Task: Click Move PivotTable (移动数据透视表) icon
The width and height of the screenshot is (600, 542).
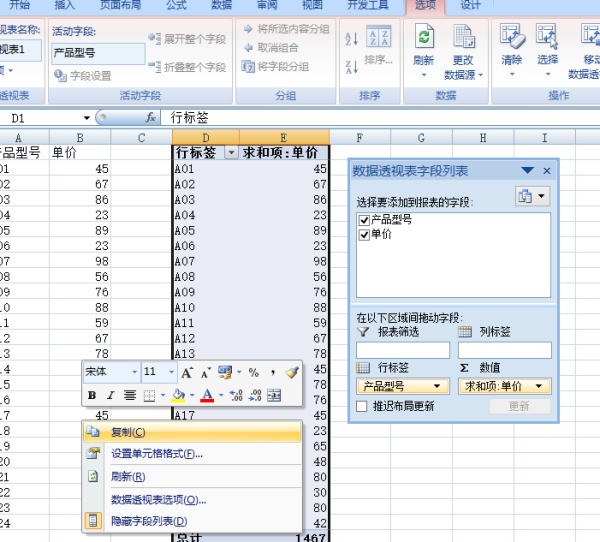Action: pyautogui.click(x=590, y=36)
